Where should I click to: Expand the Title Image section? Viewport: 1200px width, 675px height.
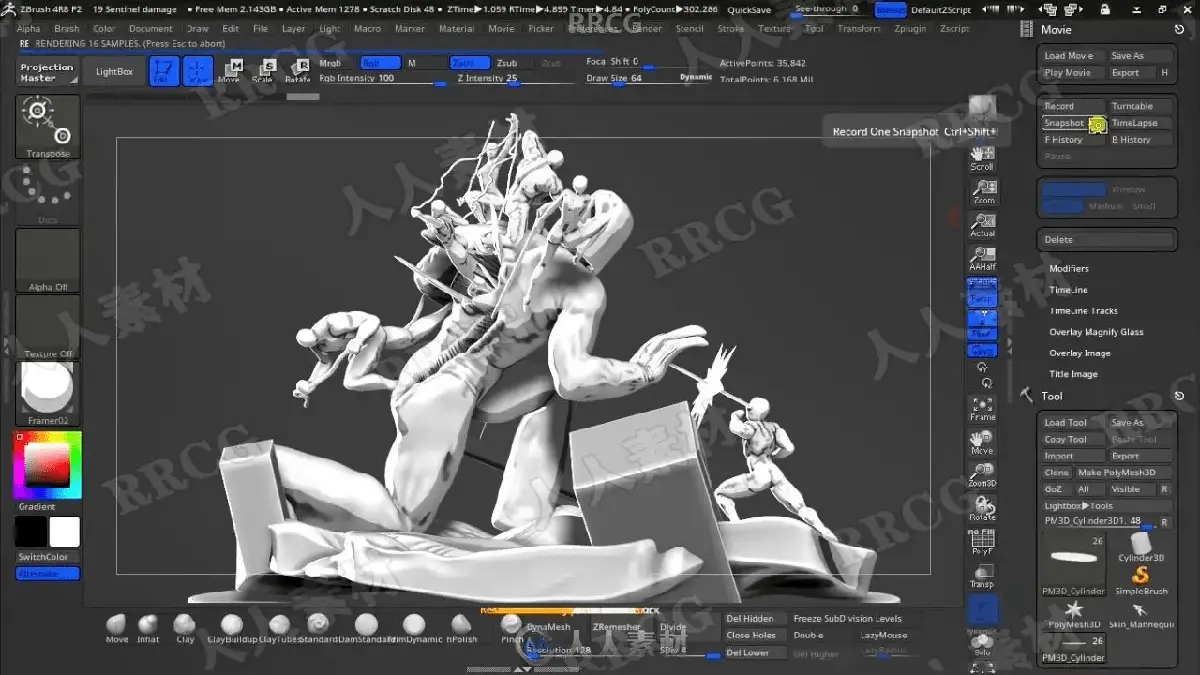(1073, 374)
